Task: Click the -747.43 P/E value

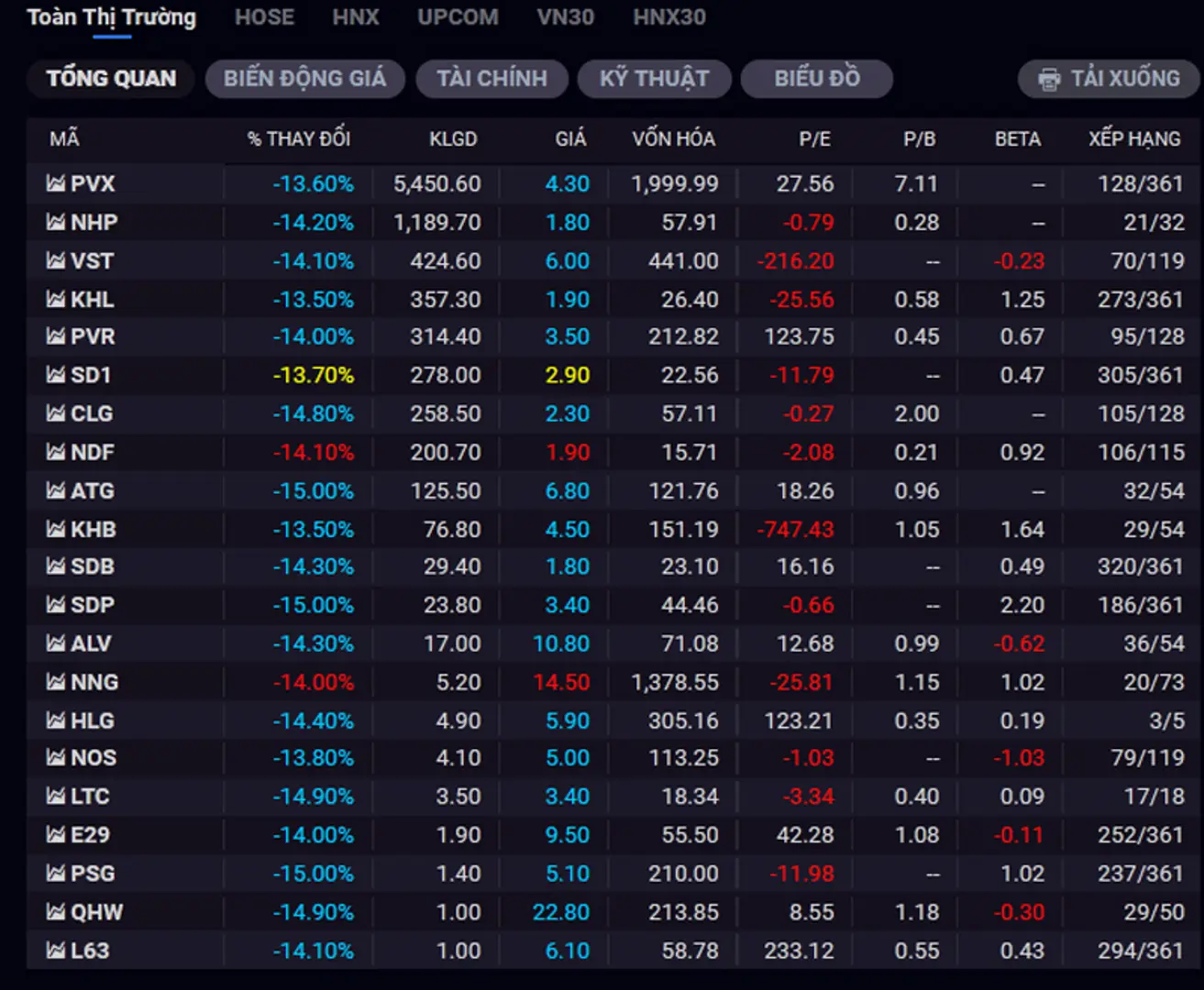Action: [795, 529]
